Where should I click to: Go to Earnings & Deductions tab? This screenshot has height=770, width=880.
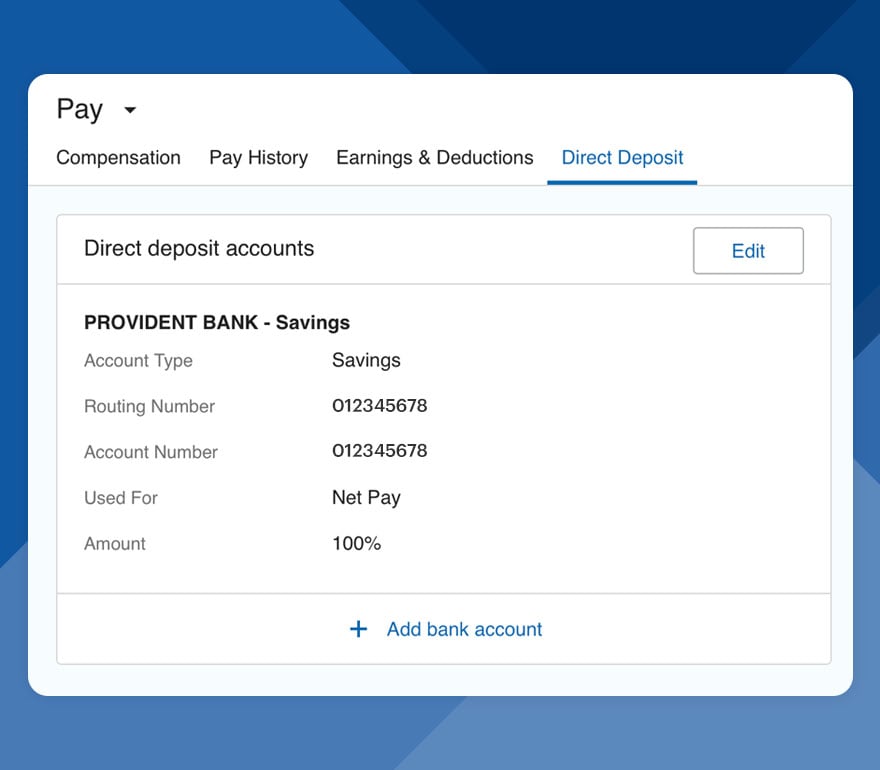[x=434, y=158]
